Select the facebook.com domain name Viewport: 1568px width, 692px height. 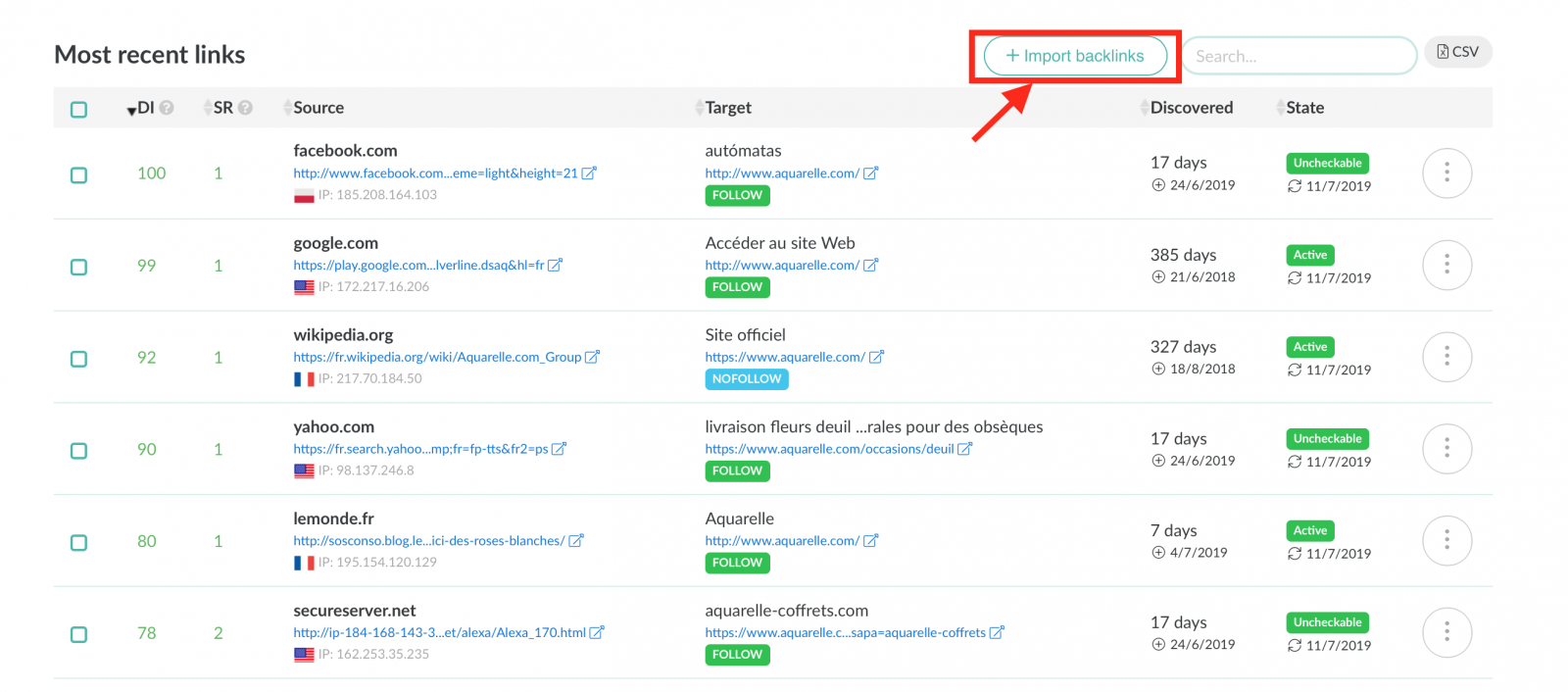click(x=345, y=151)
